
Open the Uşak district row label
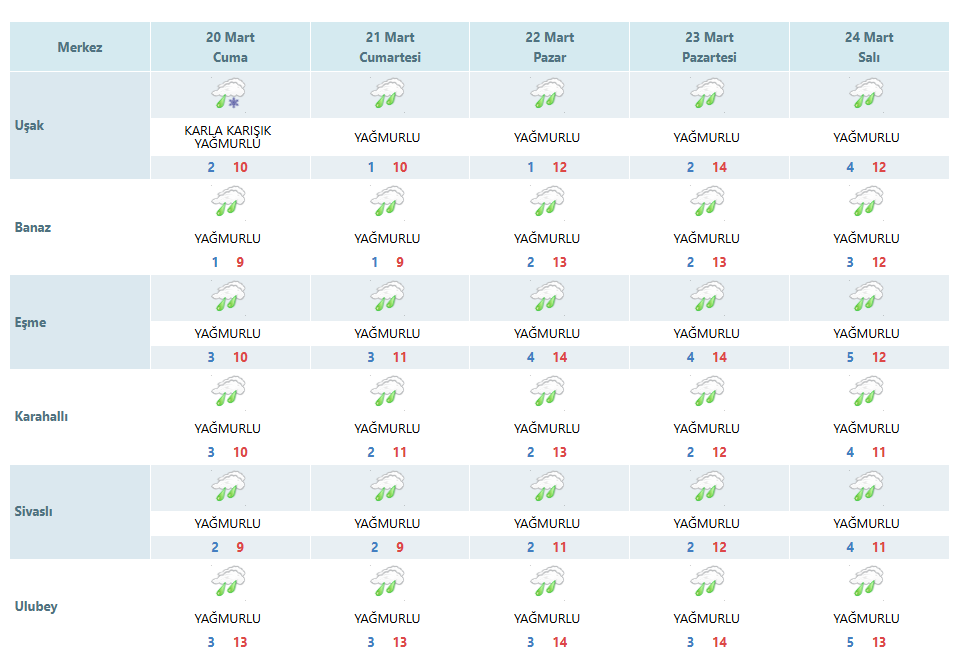coord(29,125)
